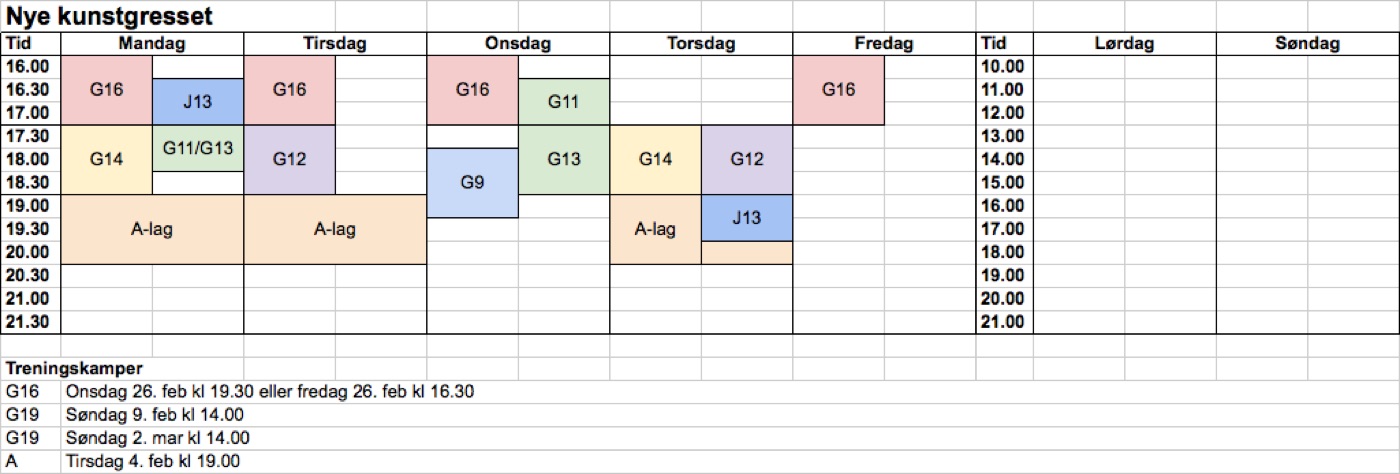
Task: Select the pink G16 block on Friday
Action: [x=838, y=90]
